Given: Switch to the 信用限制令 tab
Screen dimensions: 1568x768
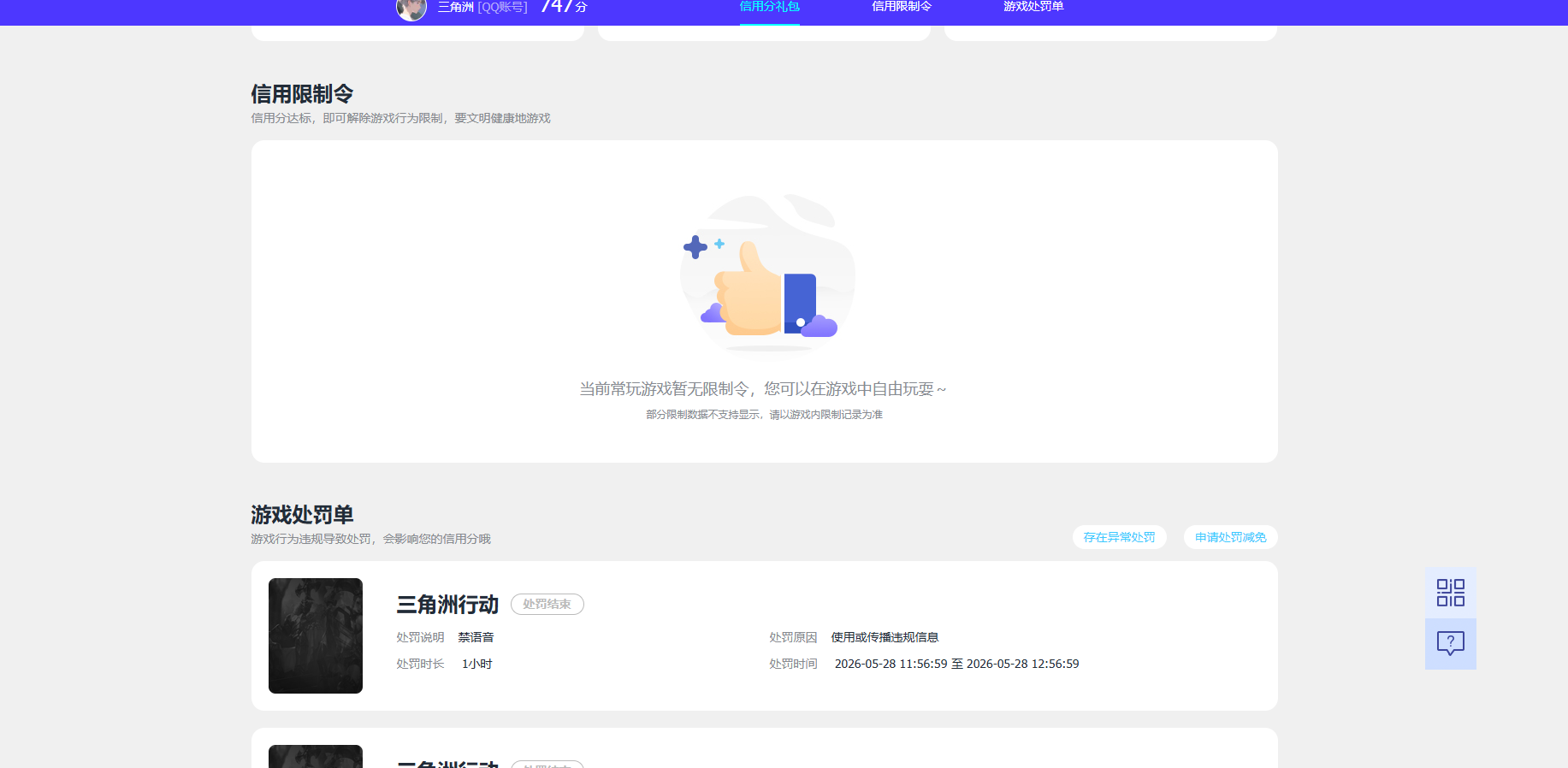Looking at the screenshot, I should (x=902, y=7).
